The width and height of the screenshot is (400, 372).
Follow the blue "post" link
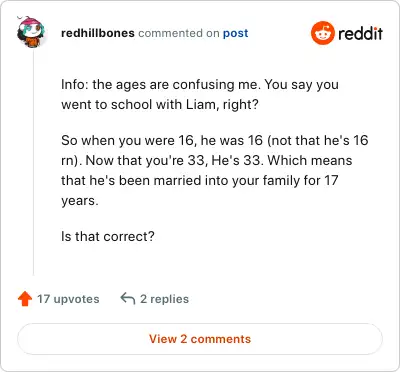(x=236, y=33)
